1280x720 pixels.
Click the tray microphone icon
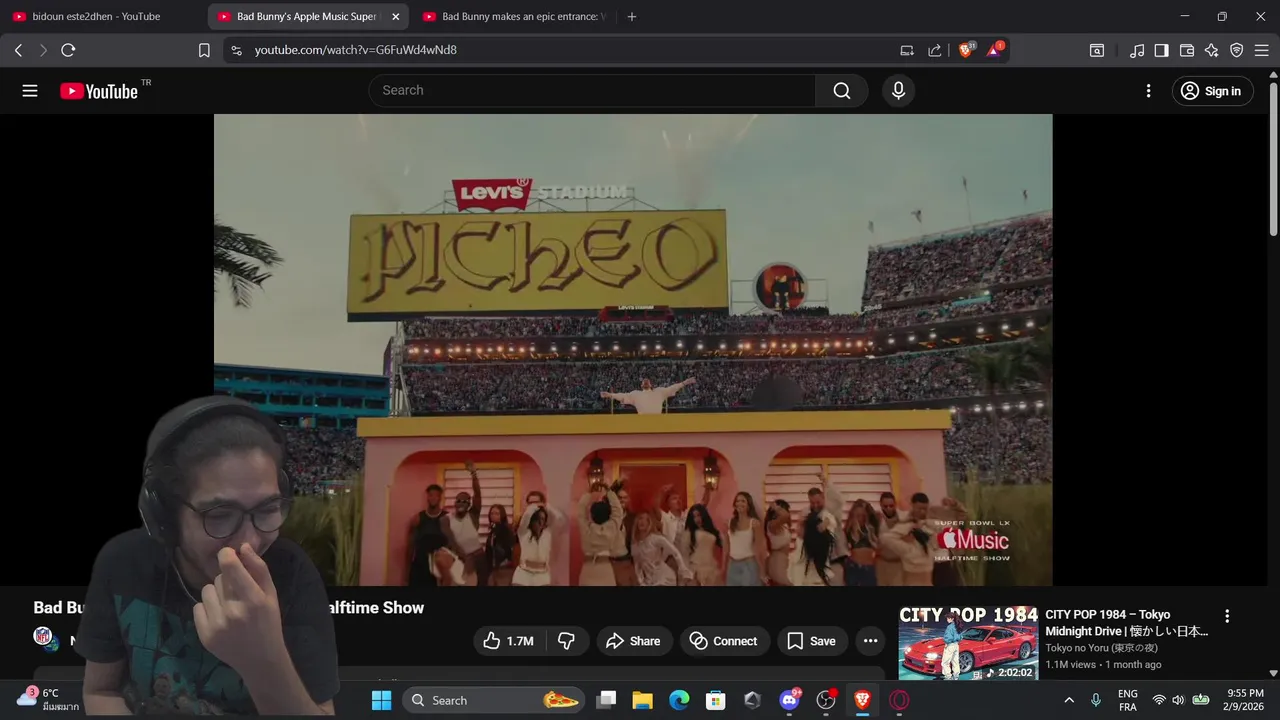(1096, 700)
